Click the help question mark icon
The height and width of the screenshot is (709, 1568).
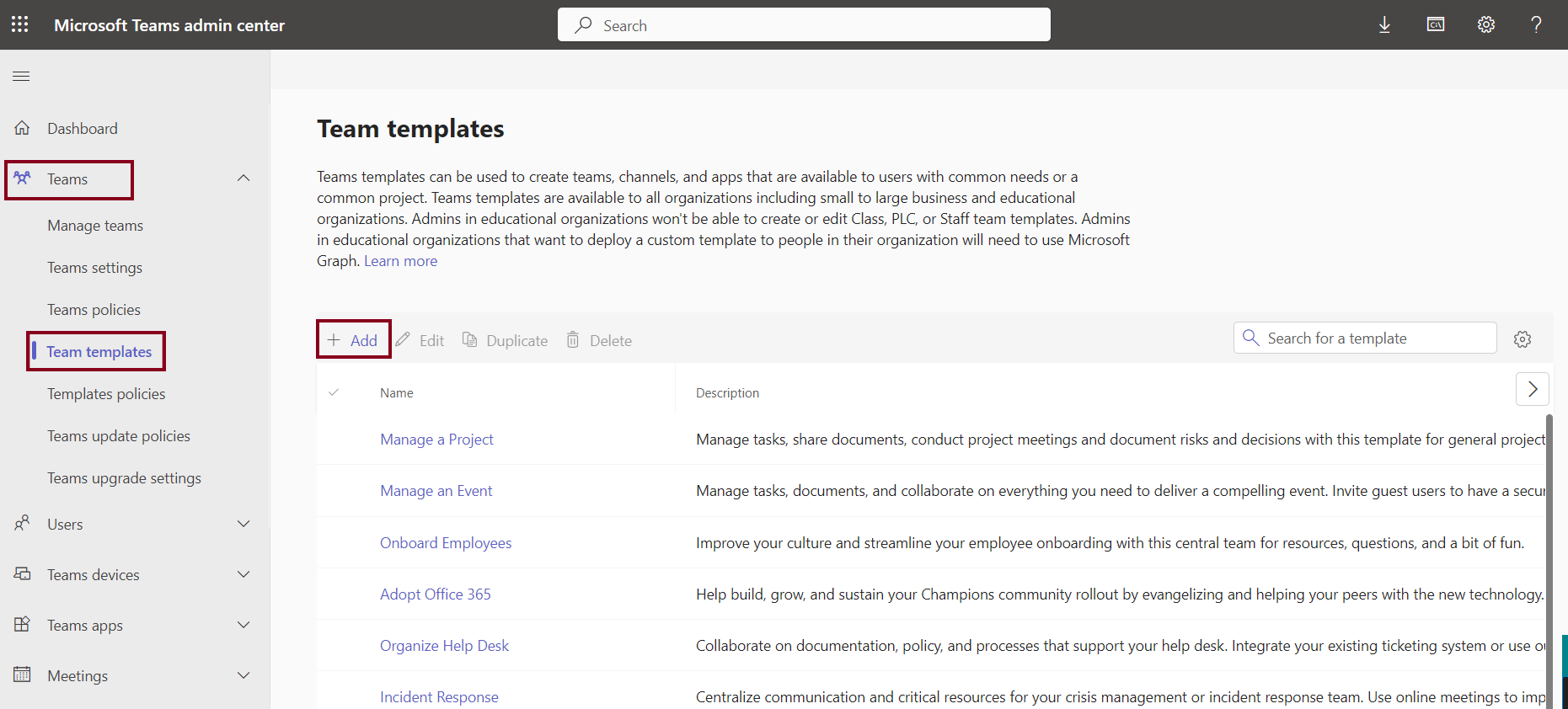coord(1536,25)
